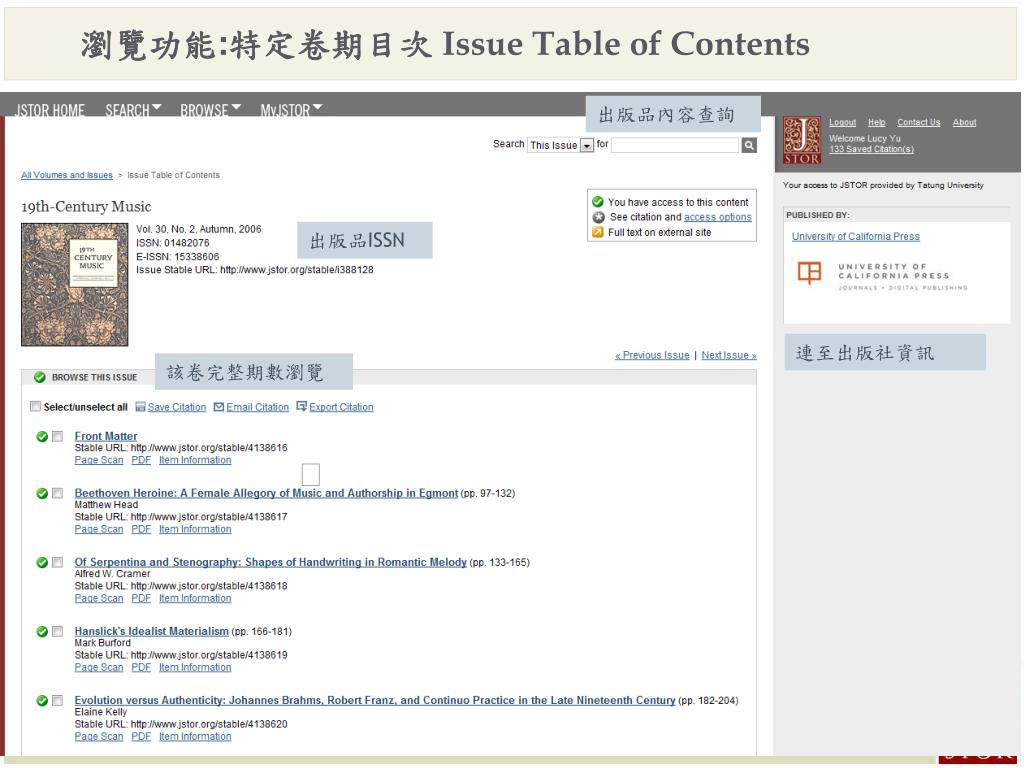Open the 'This Issue' search scope dropdown
1024x768 pixels.
[560, 145]
